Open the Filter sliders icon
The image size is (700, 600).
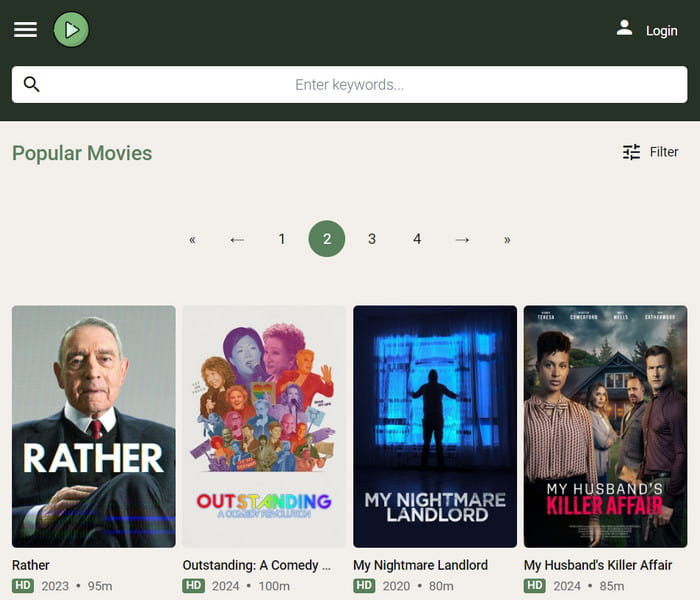631,152
